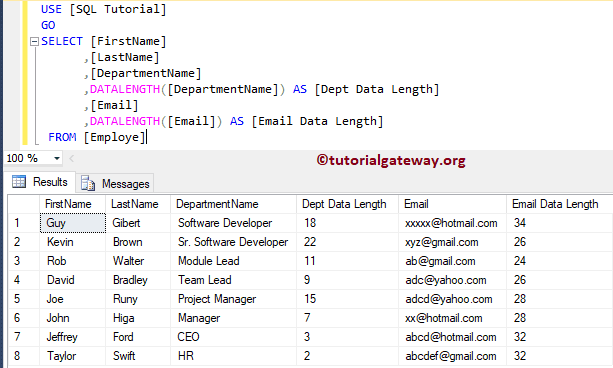This screenshot has width=613, height=368.
Task: Click the Ford last name cell
Action: pos(138,337)
